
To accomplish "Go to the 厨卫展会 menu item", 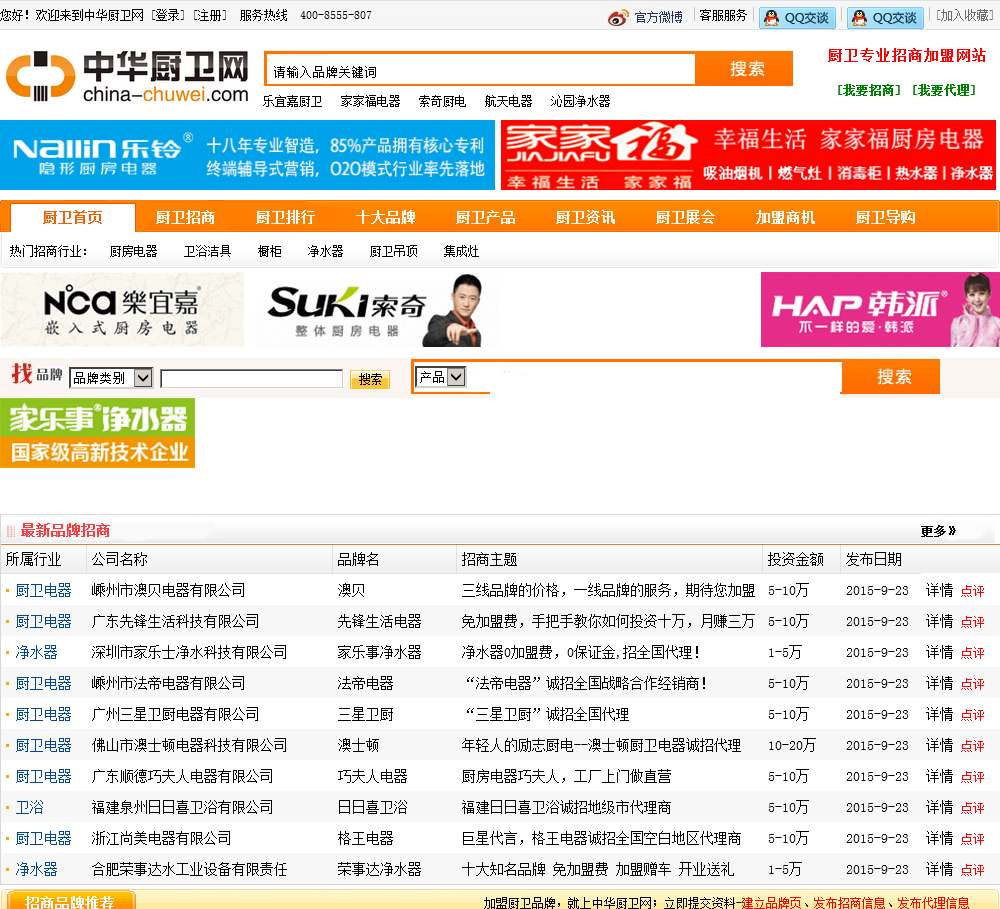I will tap(686, 218).
